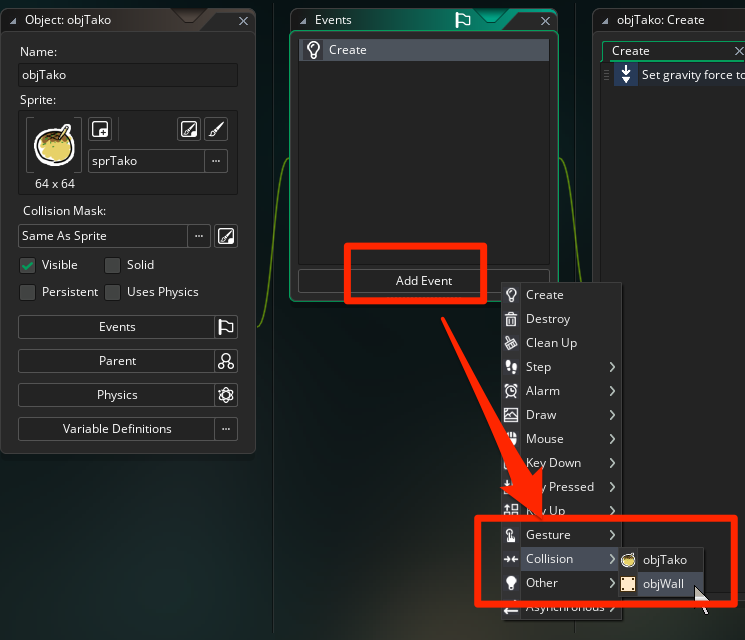
Task: Select objWall in Collision submenu
Action: coord(661,584)
